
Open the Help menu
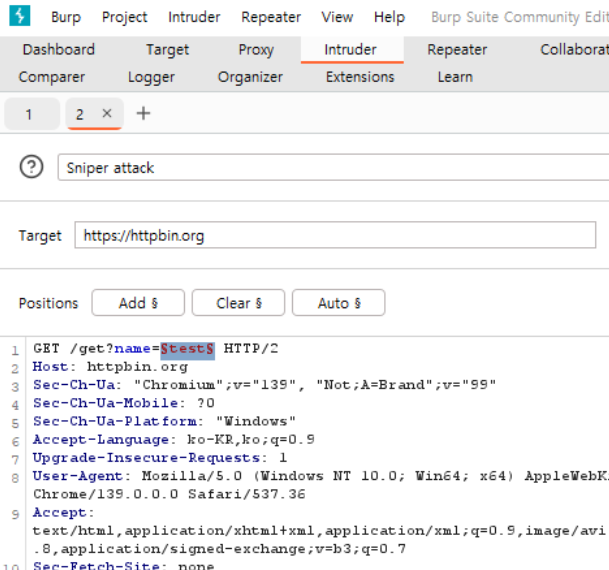click(x=389, y=17)
